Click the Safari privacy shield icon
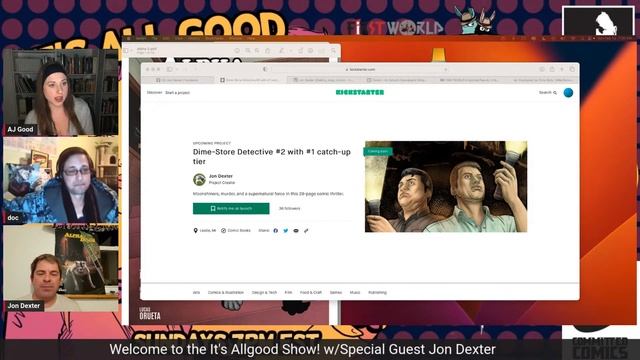 (x=265, y=69)
